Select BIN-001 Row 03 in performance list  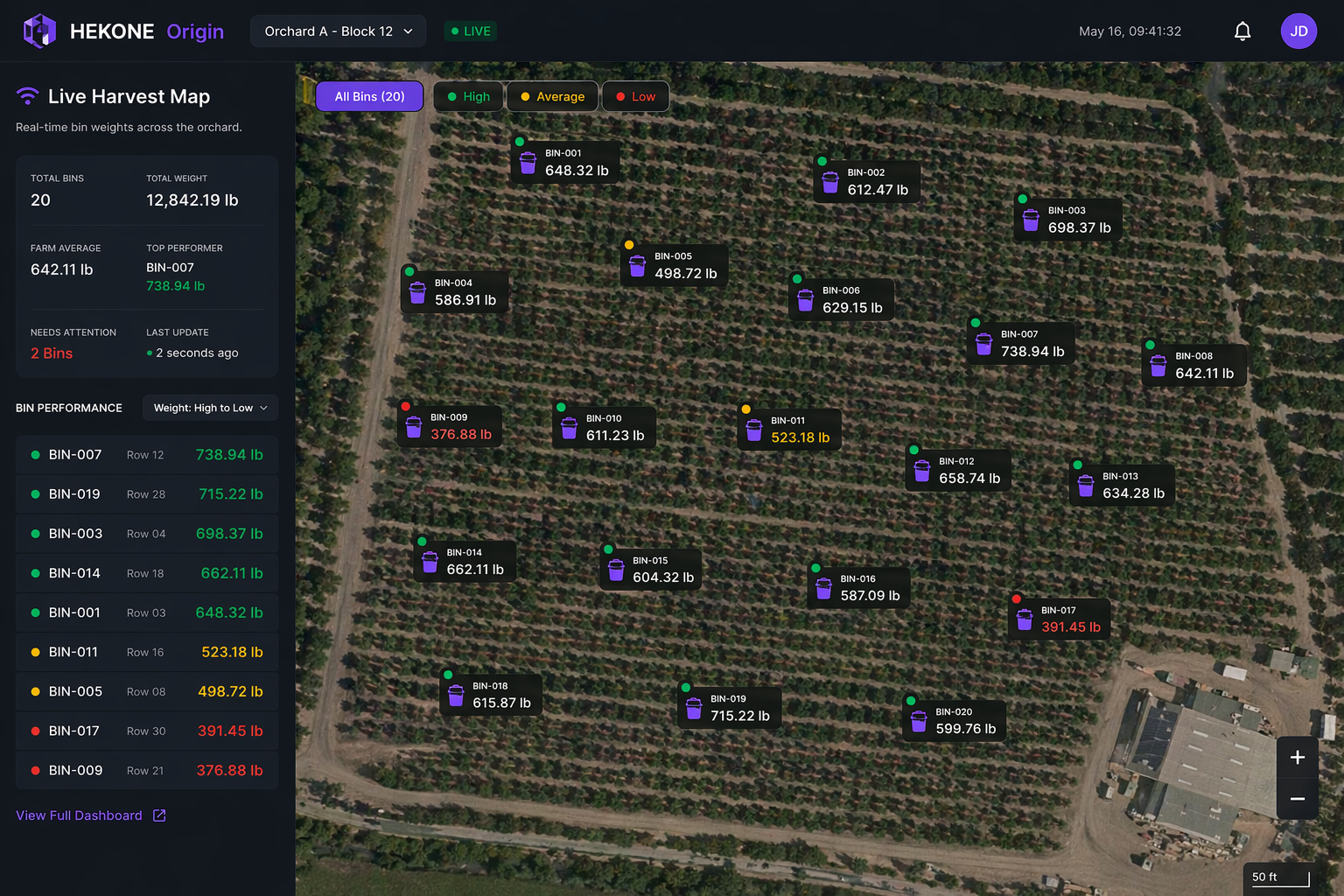tap(147, 612)
